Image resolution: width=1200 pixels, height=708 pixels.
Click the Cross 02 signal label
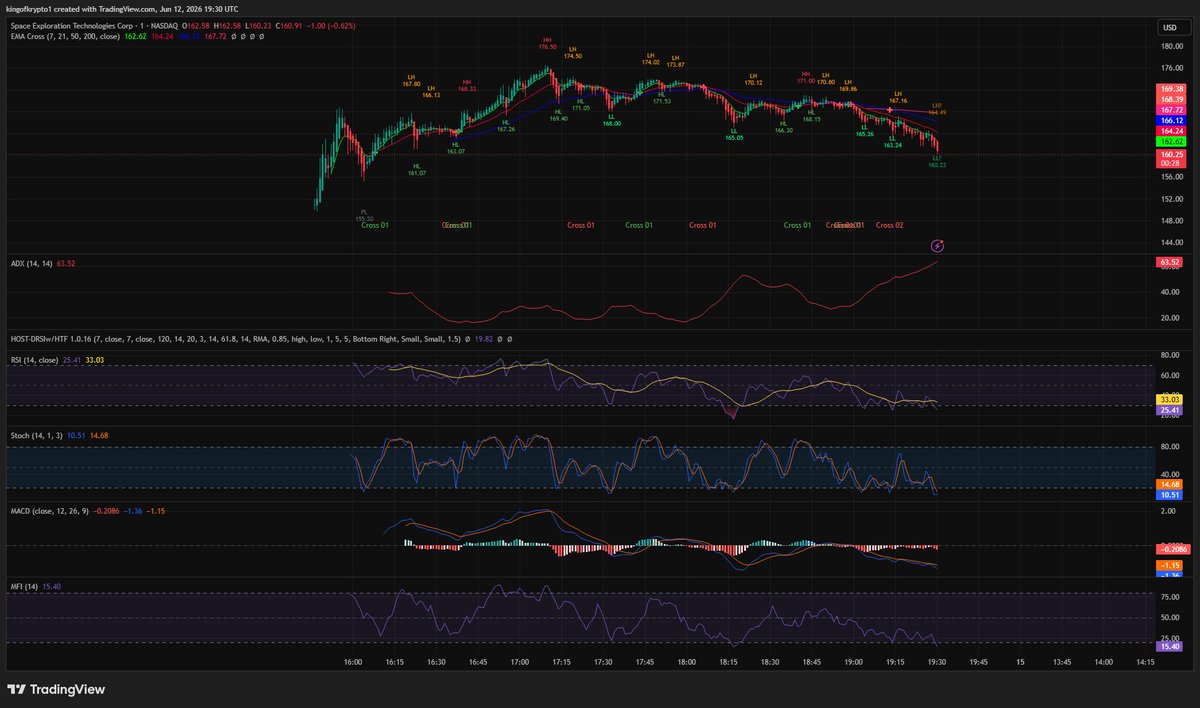point(889,225)
